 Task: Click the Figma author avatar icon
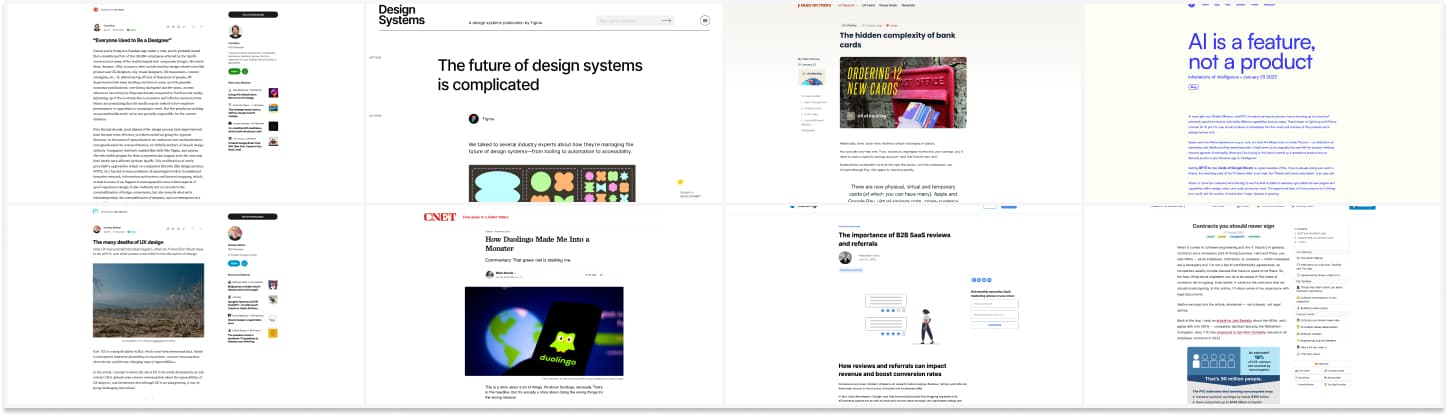click(x=474, y=118)
